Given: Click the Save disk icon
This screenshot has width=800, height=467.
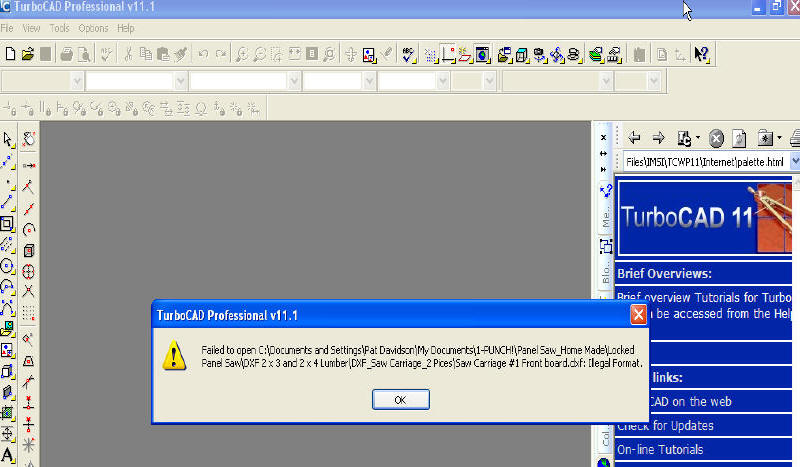Looking at the screenshot, I should pyautogui.click(x=46, y=54).
